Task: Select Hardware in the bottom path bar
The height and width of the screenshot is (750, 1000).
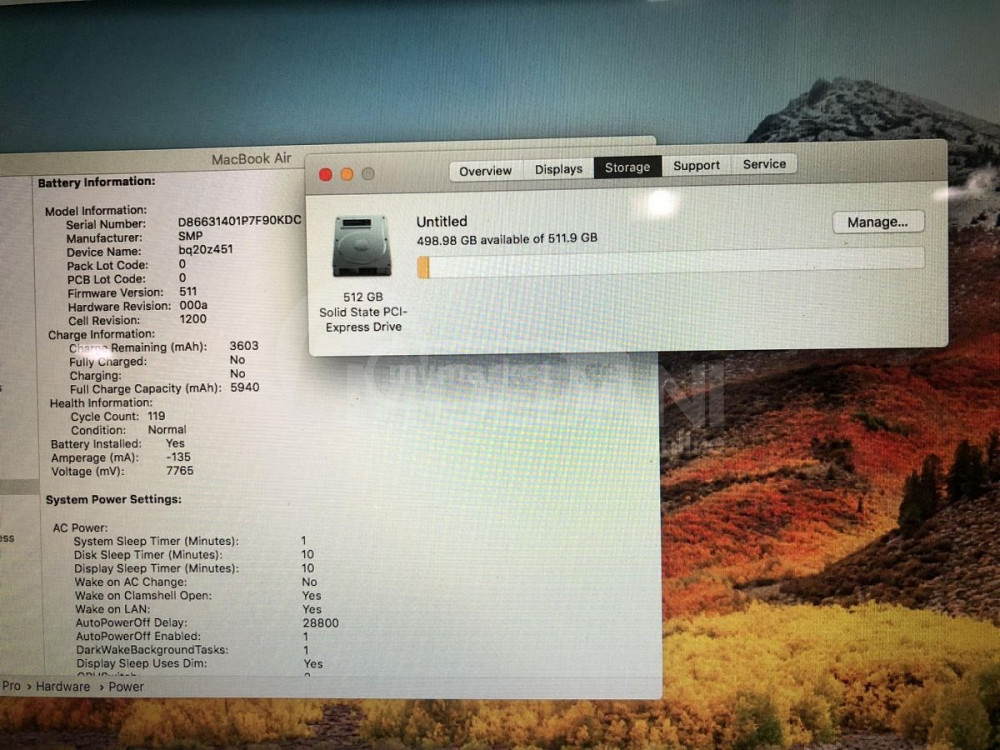Action: 63,687
